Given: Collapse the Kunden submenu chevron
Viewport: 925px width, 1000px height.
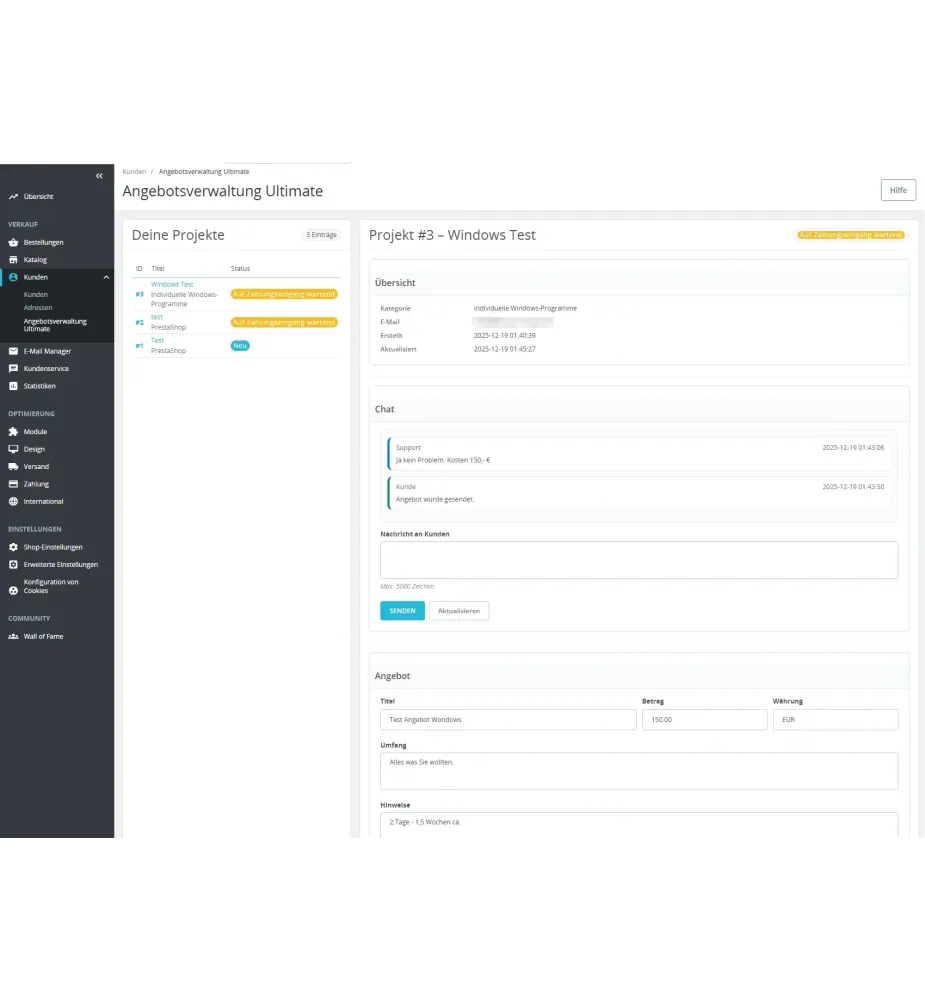Looking at the screenshot, I should 107,277.
